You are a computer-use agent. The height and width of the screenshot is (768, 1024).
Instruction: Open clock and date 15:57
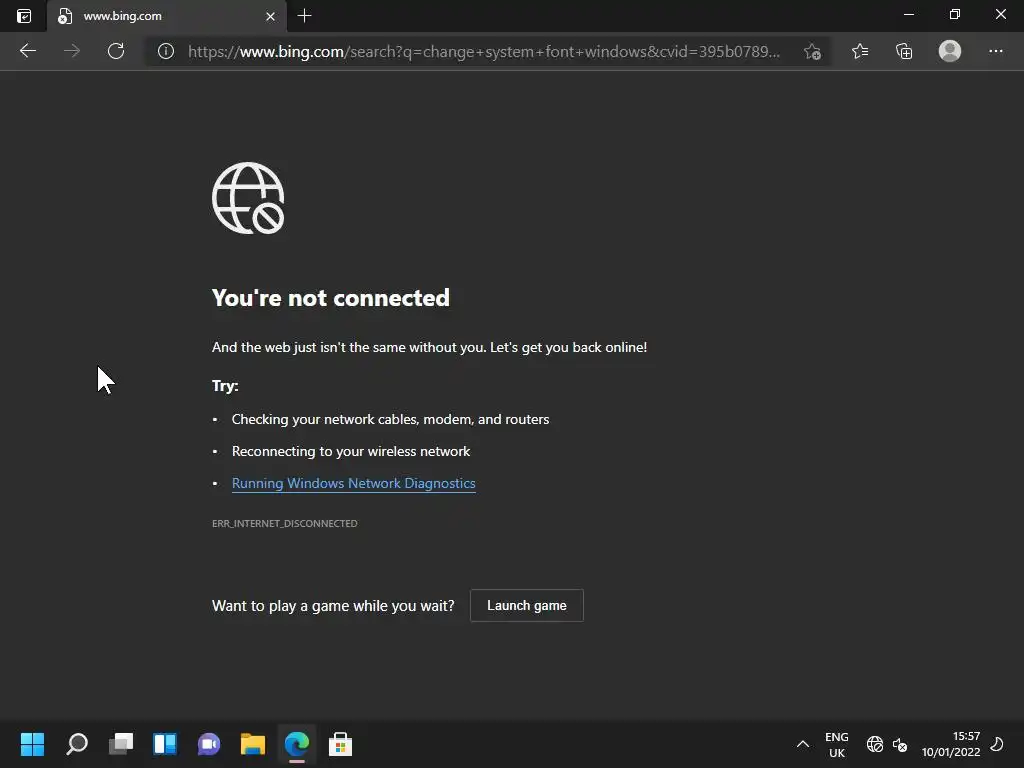951,744
